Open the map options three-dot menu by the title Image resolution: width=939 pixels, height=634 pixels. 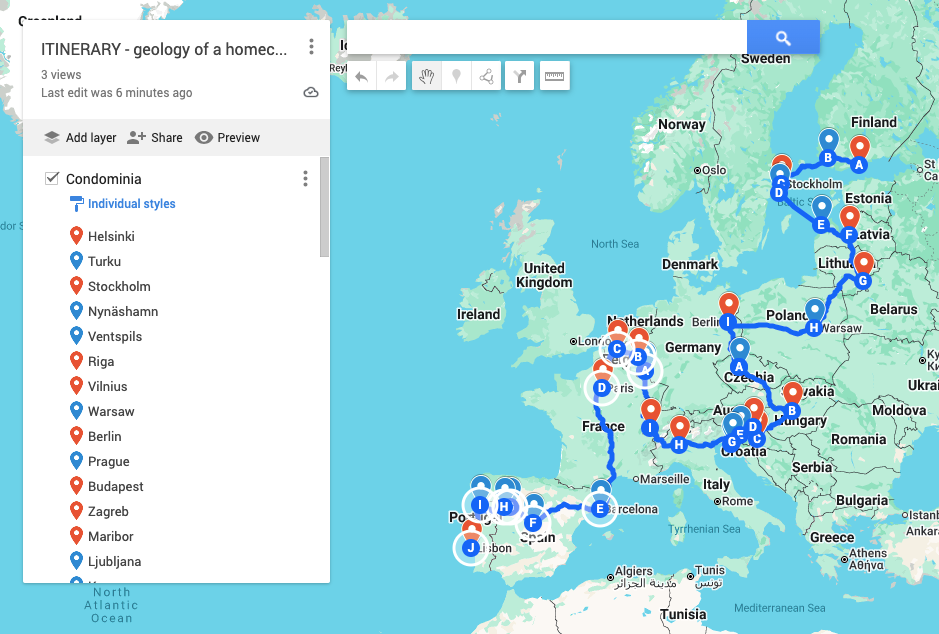[311, 47]
